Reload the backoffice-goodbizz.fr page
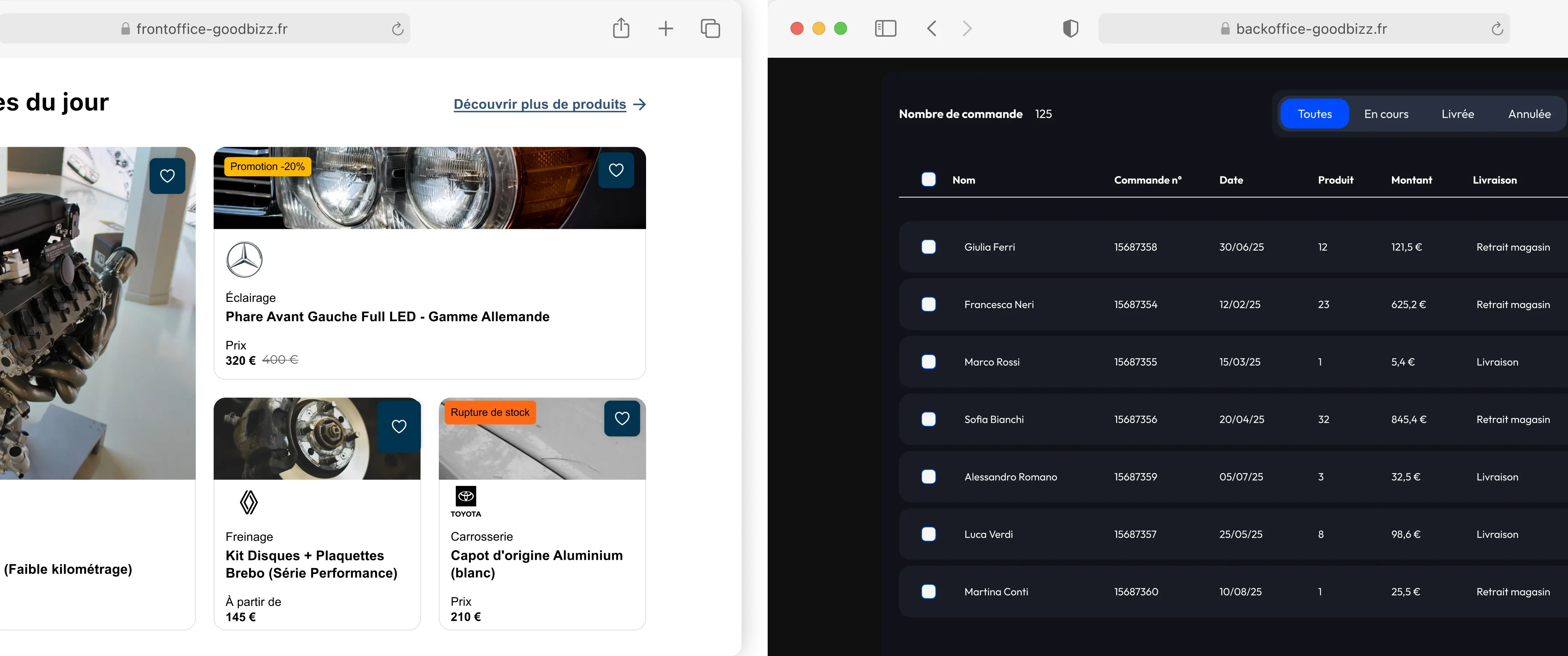Screen dimensions: 1568x656 pyautogui.click(x=1497, y=29)
